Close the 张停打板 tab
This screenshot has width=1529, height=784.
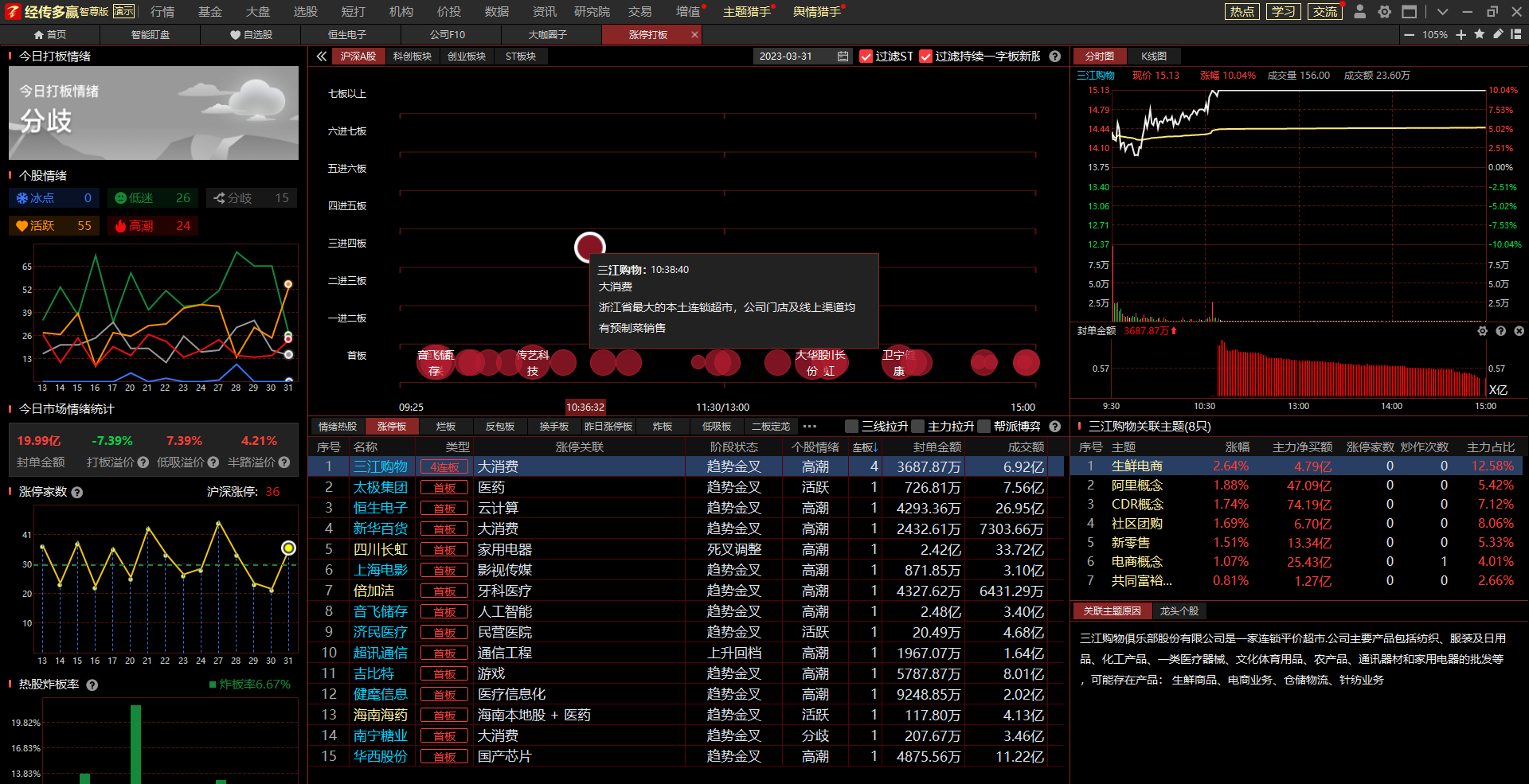(x=694, y=34)
